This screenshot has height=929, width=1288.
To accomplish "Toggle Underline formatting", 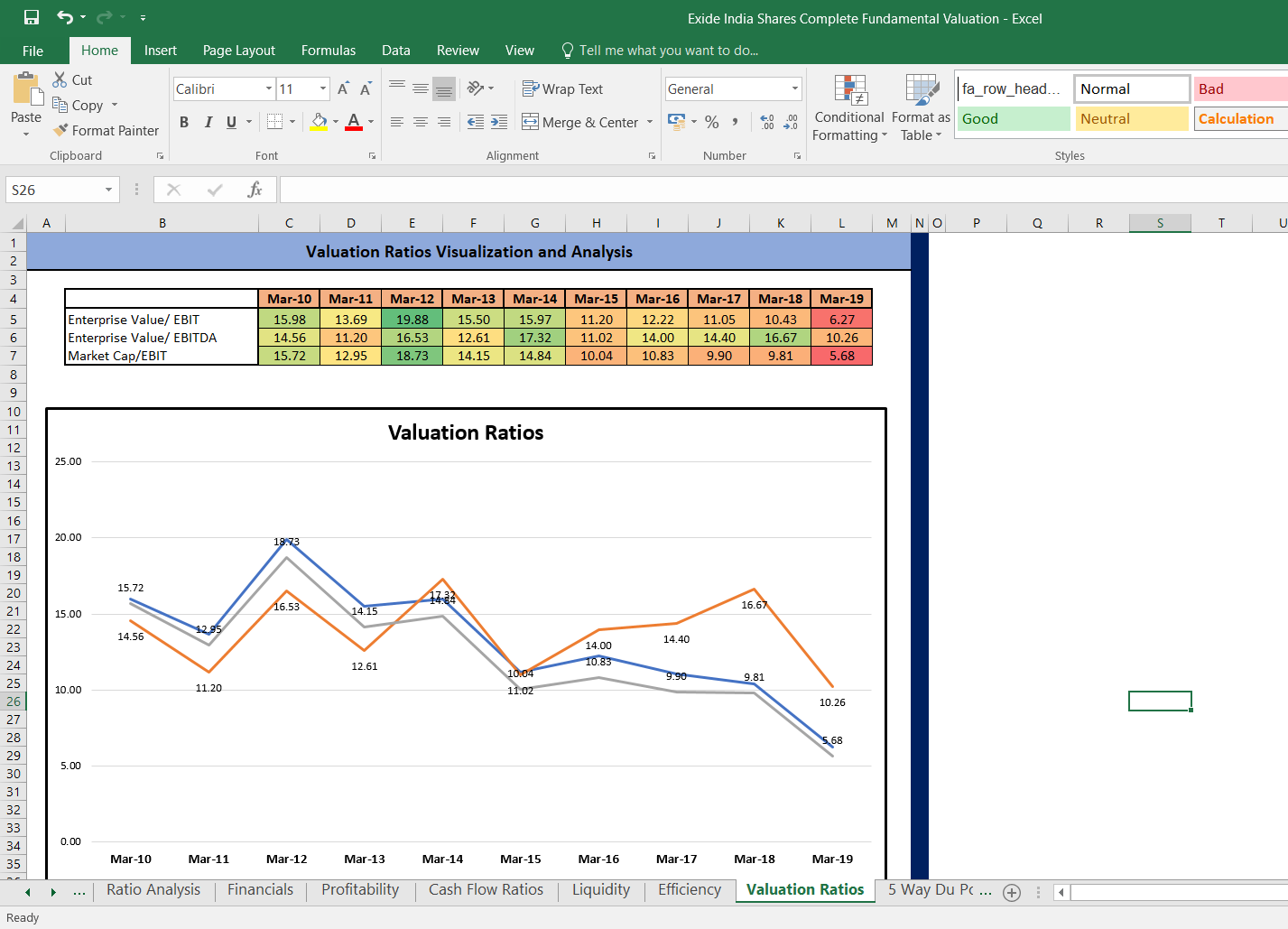I will tap(232, 122).
